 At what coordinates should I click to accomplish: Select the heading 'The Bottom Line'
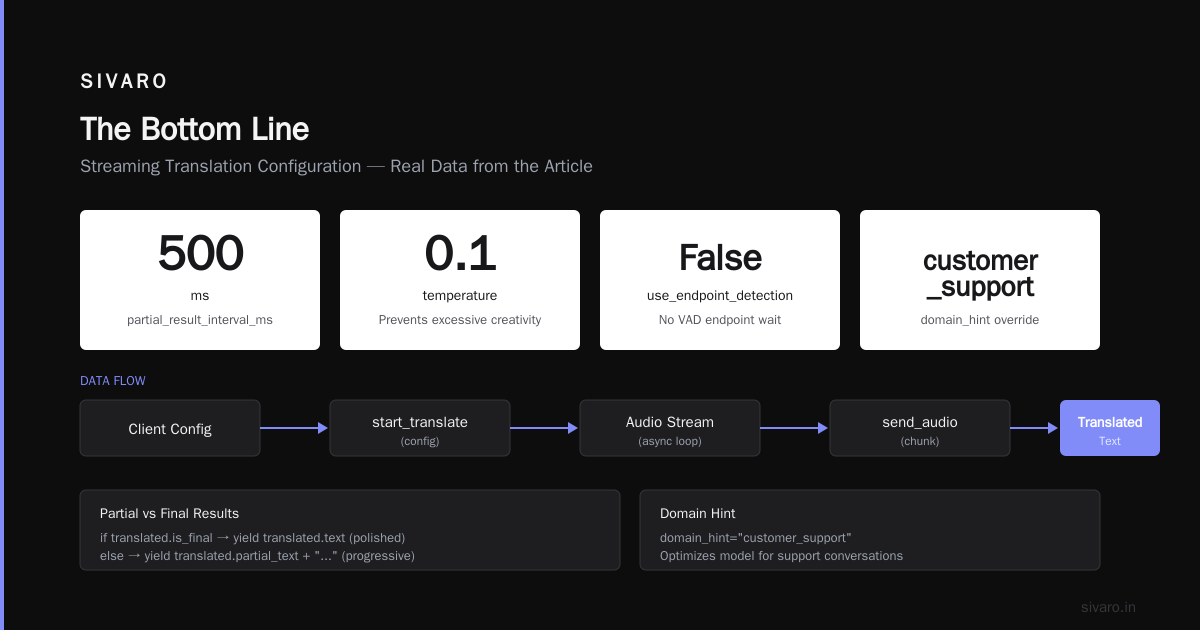[194, 129]
